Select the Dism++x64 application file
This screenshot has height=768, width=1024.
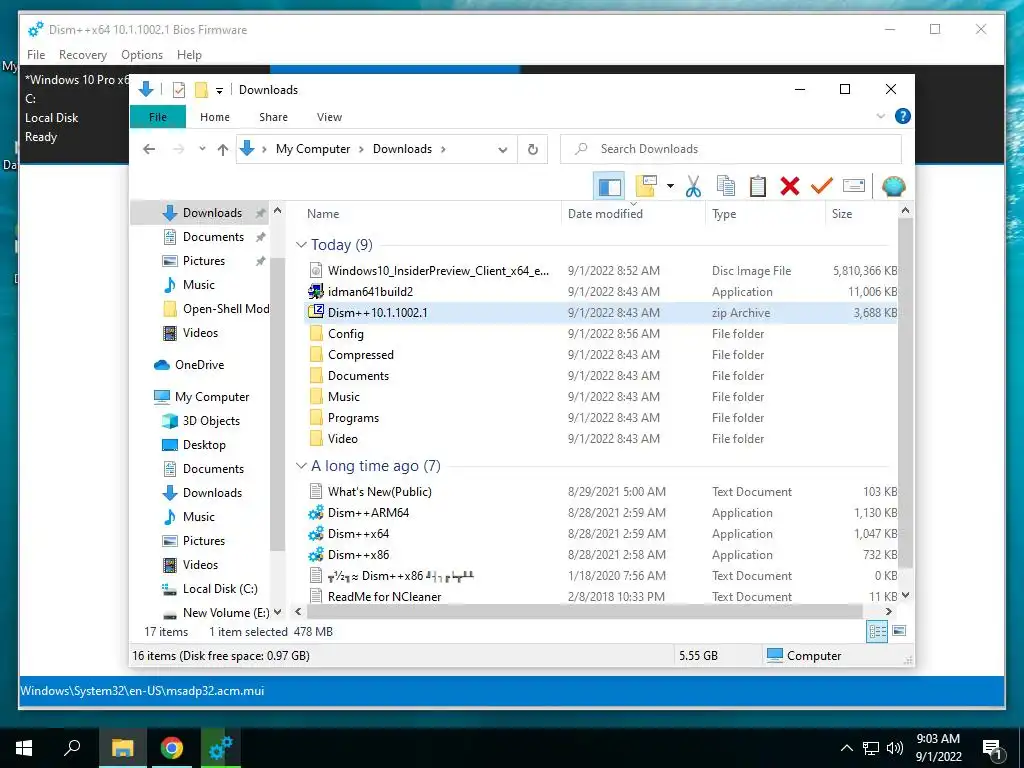pyautogui.click(x=358, y=534)
